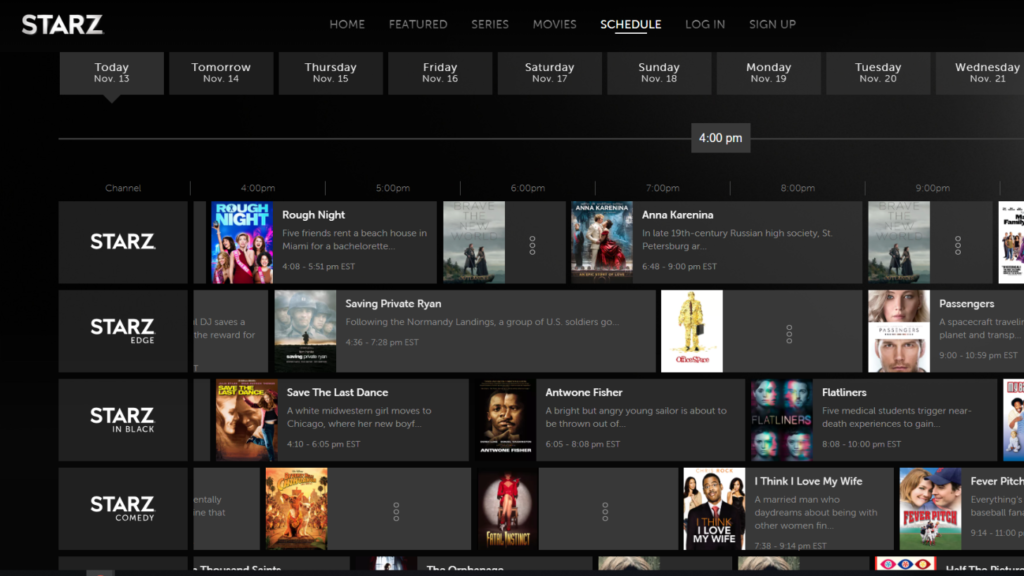Switch to Wednesday Nov. 21 tab

click(980, 73)
